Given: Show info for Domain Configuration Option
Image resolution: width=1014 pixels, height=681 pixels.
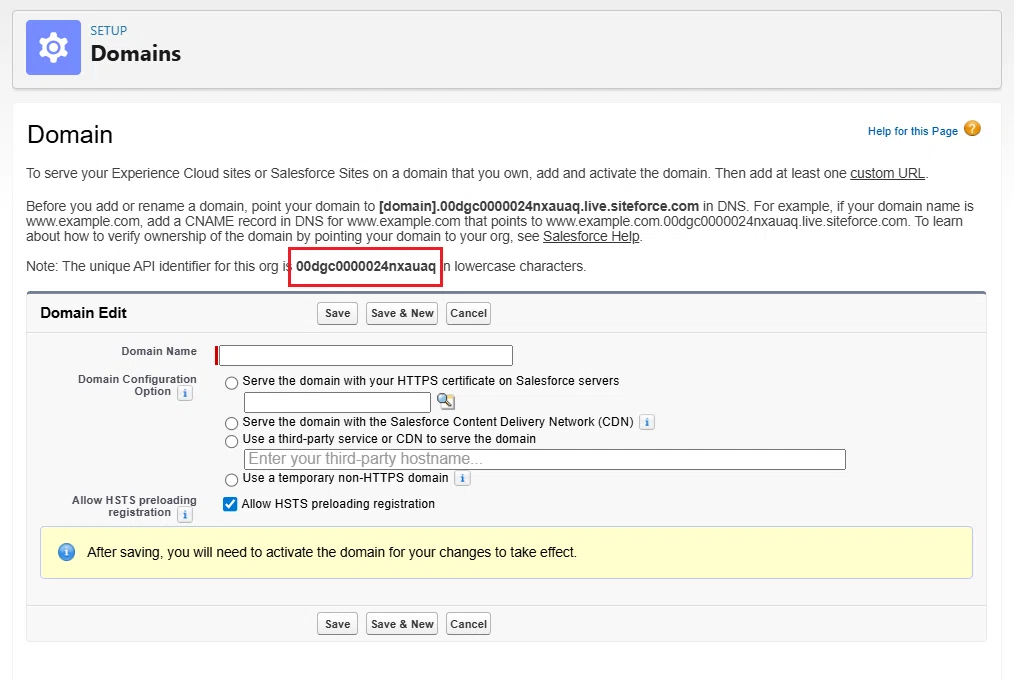Looking at the screenshot, I should 185,393.
